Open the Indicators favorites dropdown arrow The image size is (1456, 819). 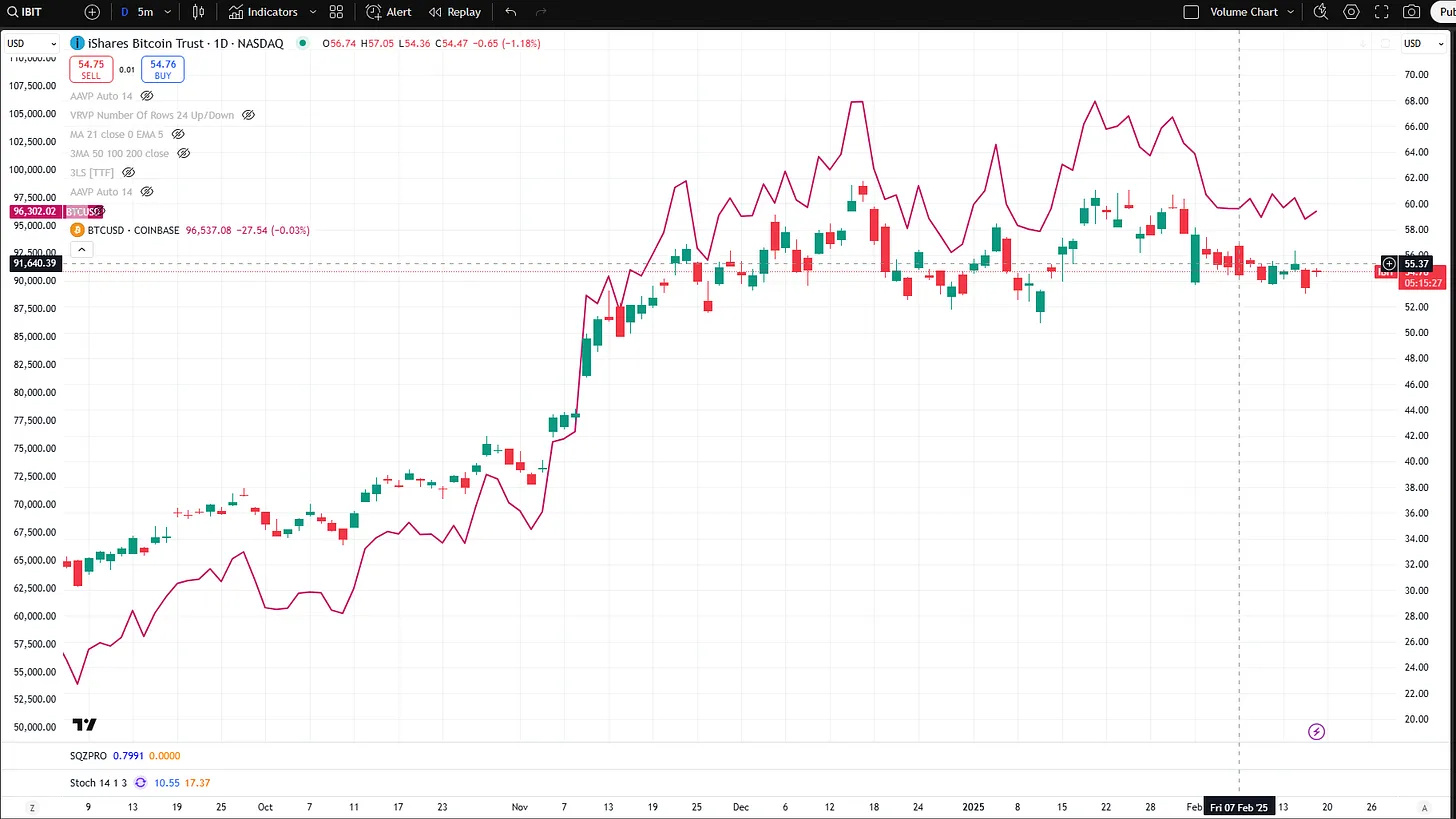coord(313,12)
